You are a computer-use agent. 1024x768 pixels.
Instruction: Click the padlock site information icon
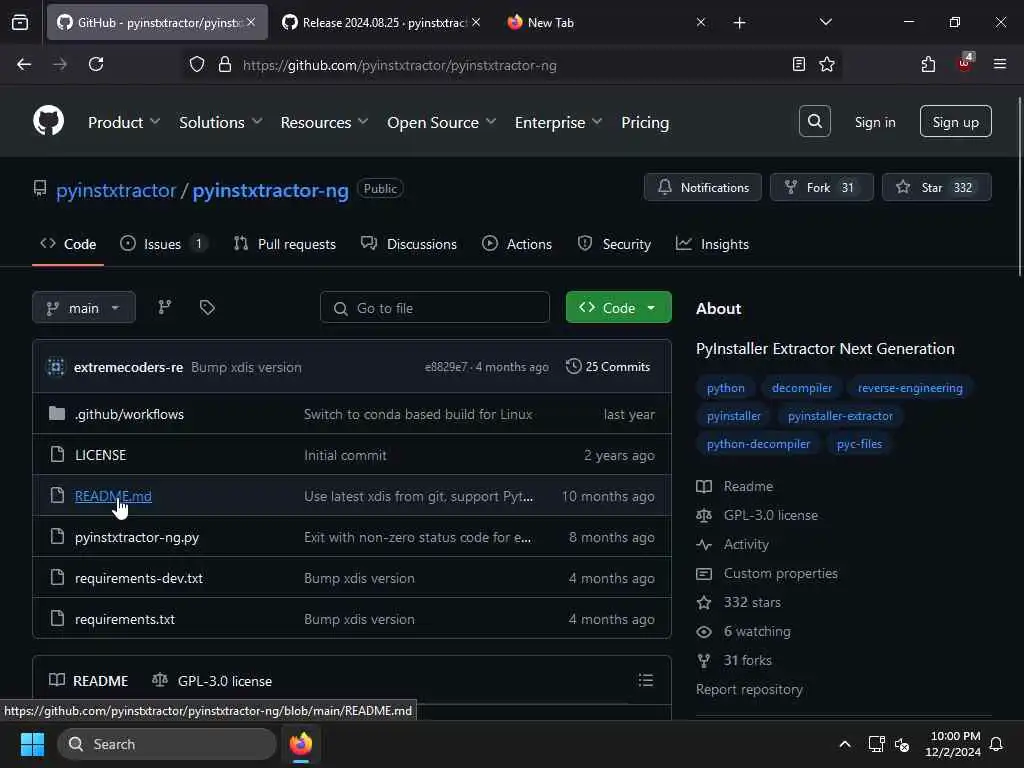coord(225,65)
